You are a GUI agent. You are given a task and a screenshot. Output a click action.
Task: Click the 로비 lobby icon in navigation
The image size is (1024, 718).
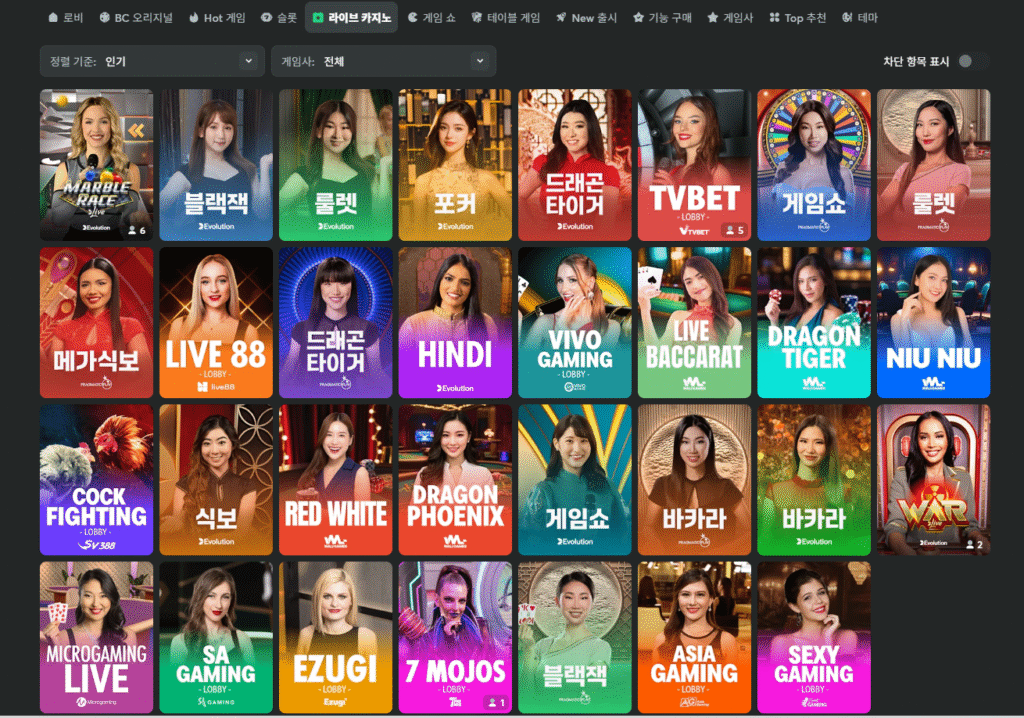pyautogui.click(x=53, y=18)
